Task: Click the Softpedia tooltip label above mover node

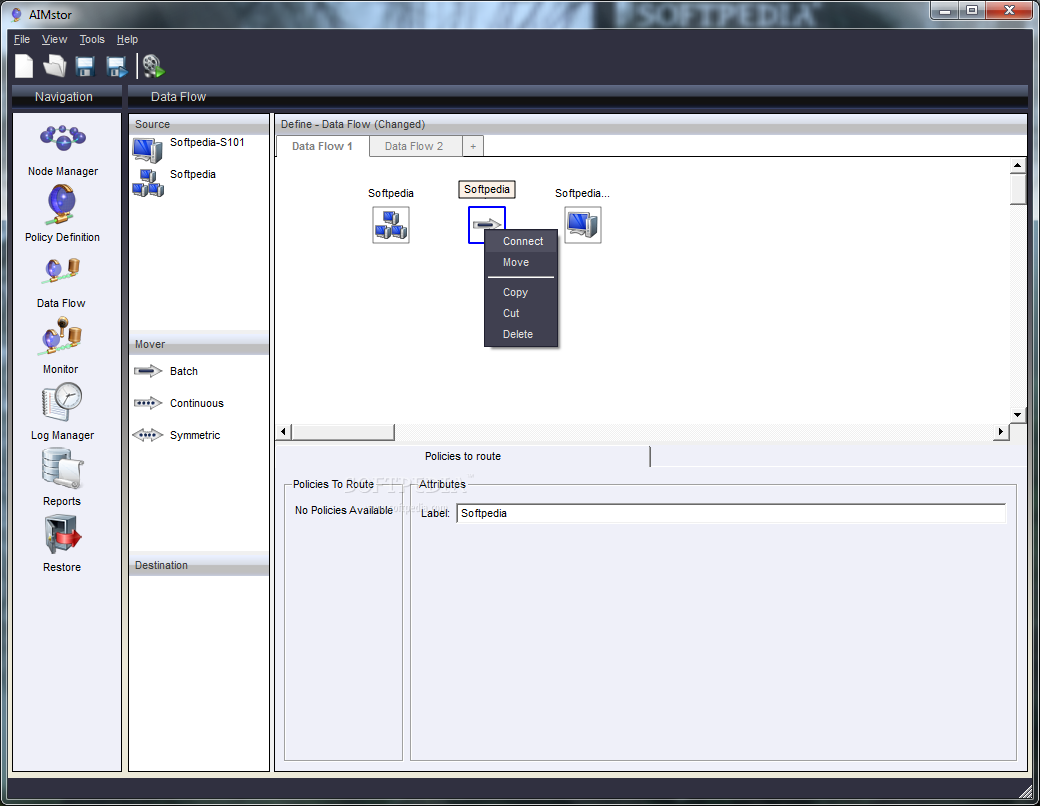Action: click(487, 189)
